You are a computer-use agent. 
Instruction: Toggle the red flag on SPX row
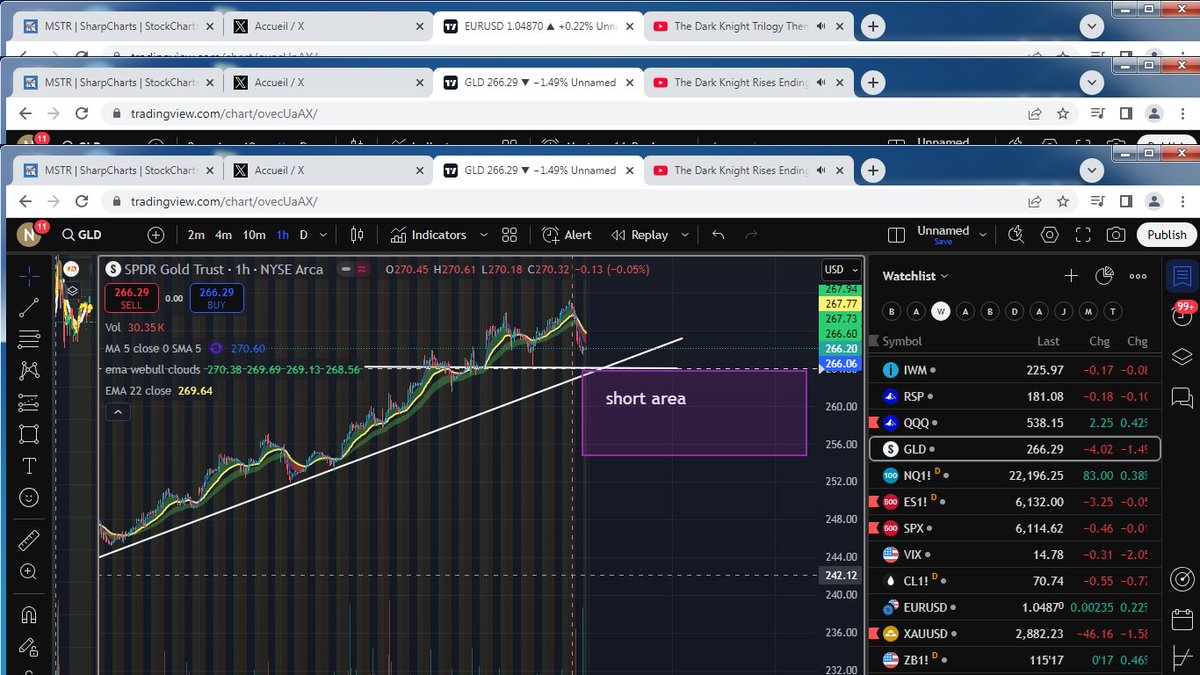876,527
